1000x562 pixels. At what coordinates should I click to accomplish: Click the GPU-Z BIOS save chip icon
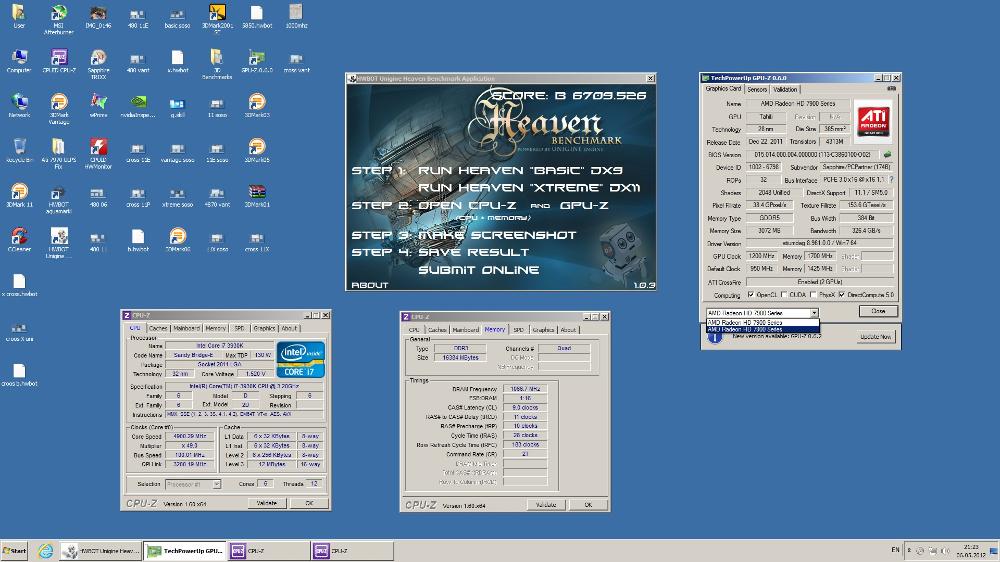point(886,154)
